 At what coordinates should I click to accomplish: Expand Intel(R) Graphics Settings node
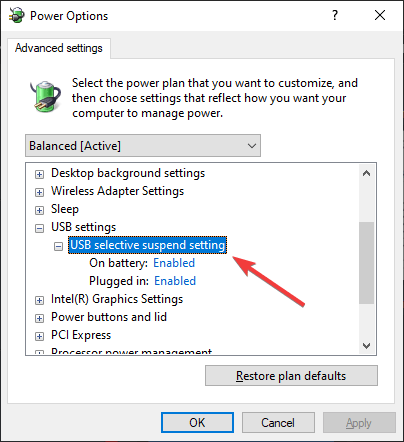[39, 300]
